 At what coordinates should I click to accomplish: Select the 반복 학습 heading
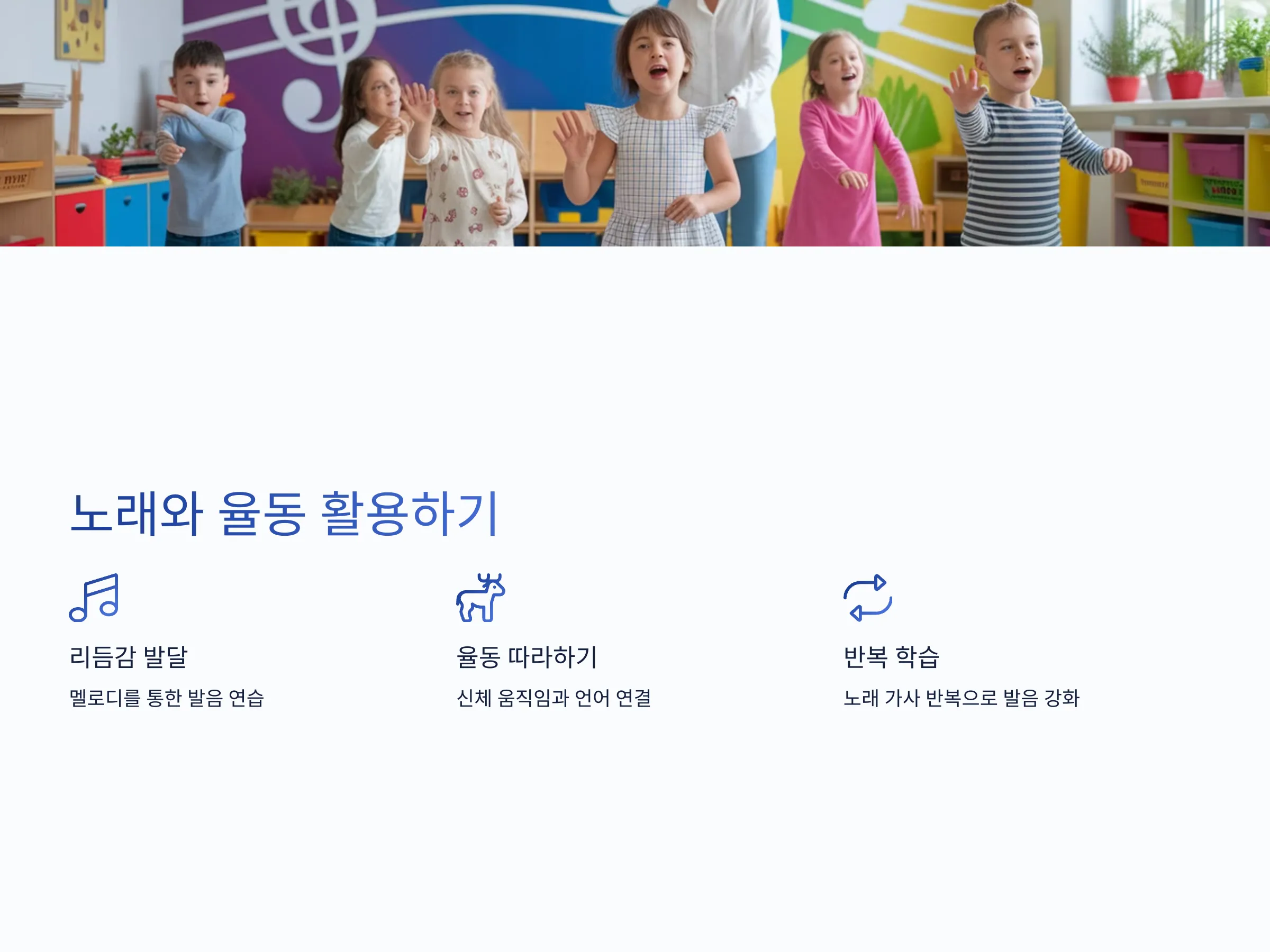(891, 657)
